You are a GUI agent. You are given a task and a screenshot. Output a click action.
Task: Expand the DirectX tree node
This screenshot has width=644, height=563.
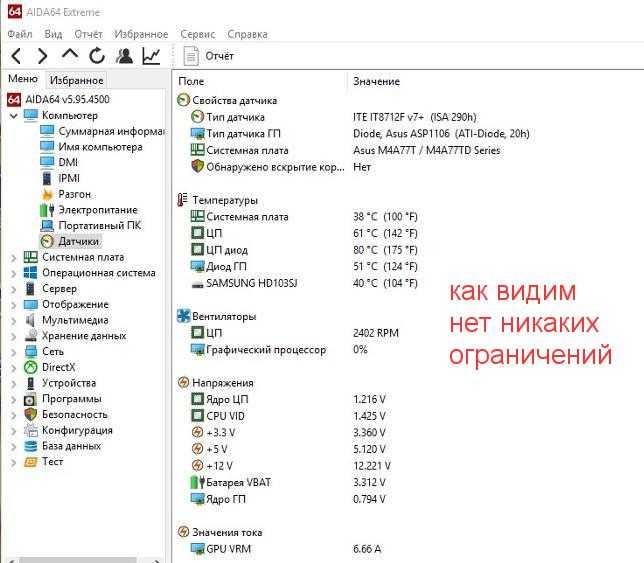coord(14,368)
